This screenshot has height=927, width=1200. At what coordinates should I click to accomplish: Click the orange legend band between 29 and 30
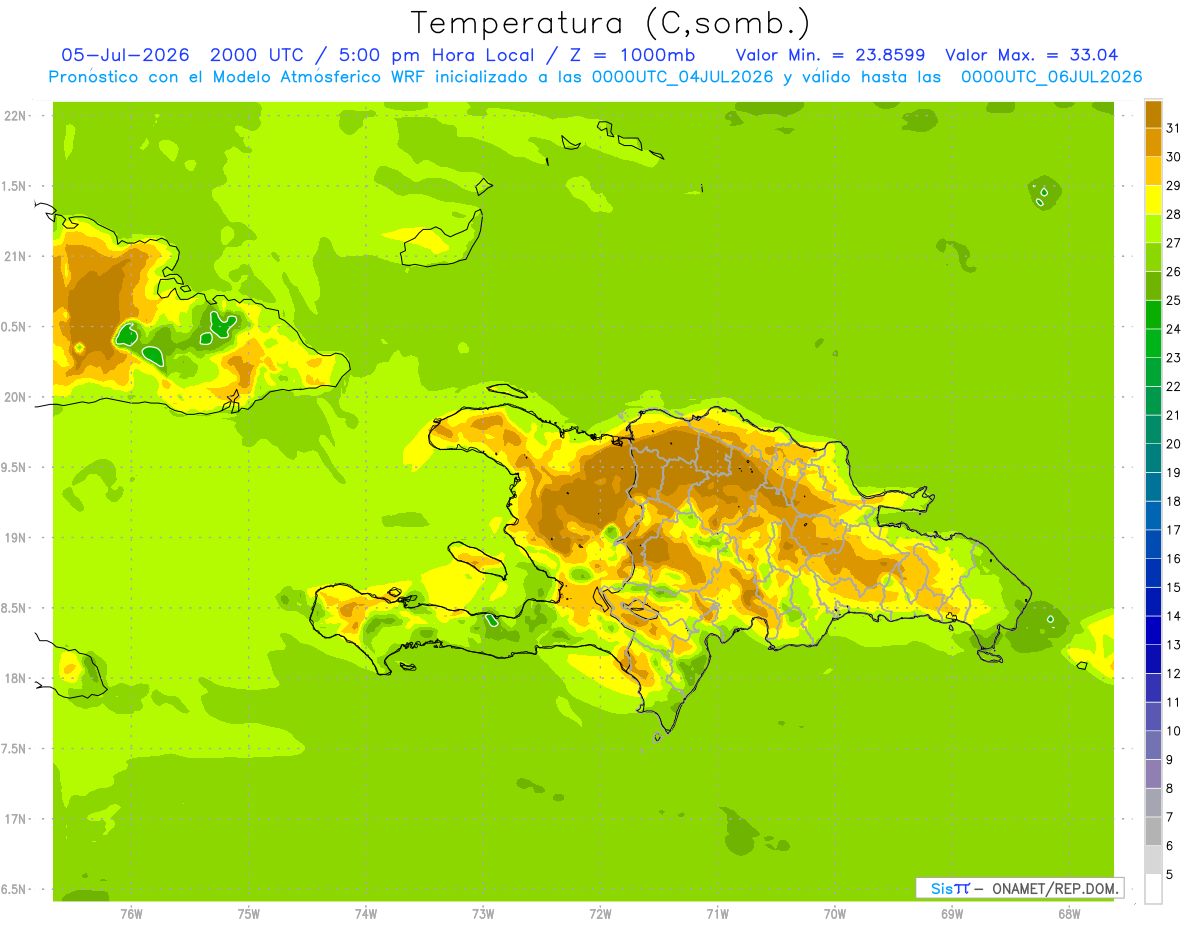pos(1153,171)
